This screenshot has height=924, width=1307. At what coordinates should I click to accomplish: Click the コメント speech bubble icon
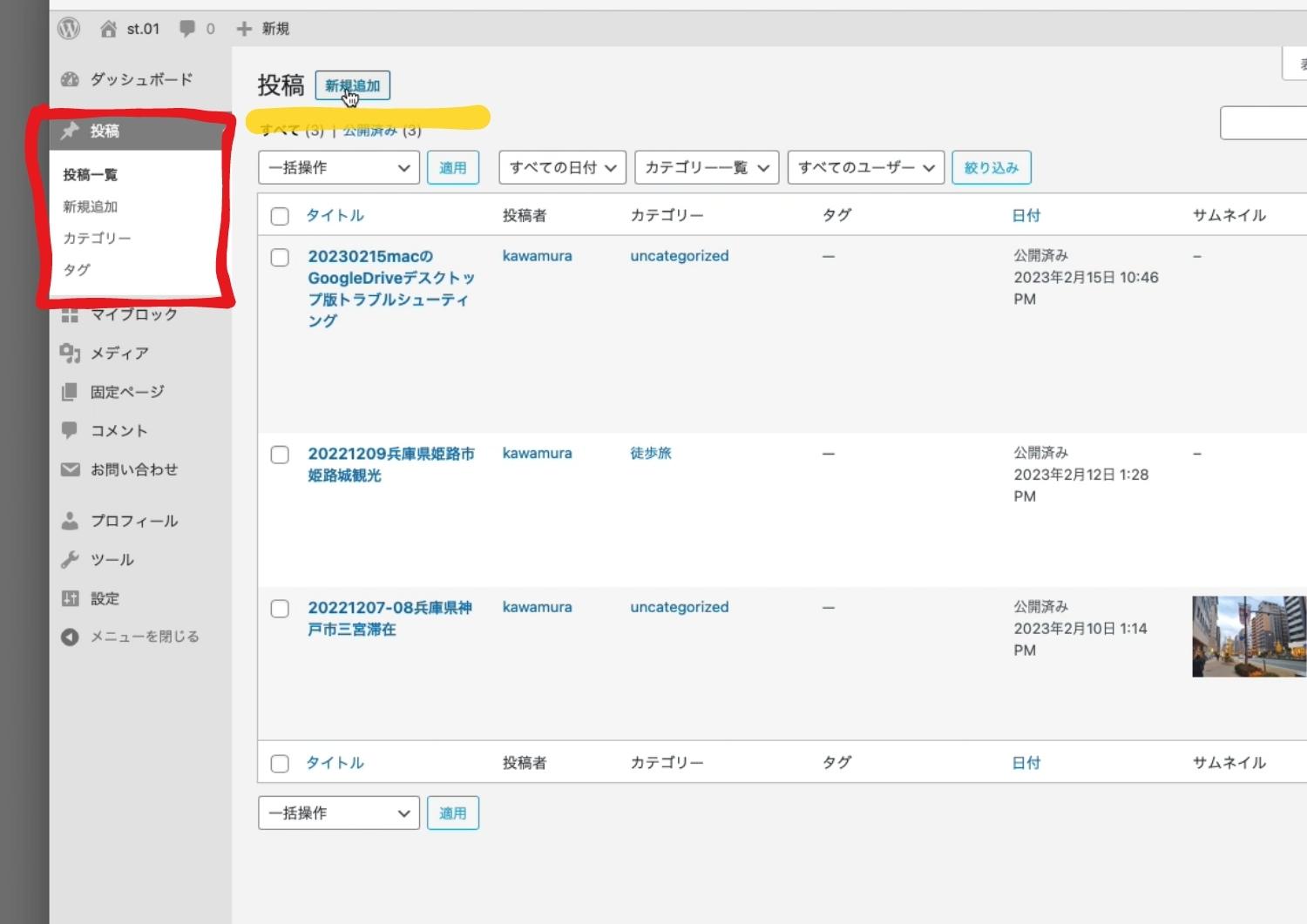tap(70, 430)
